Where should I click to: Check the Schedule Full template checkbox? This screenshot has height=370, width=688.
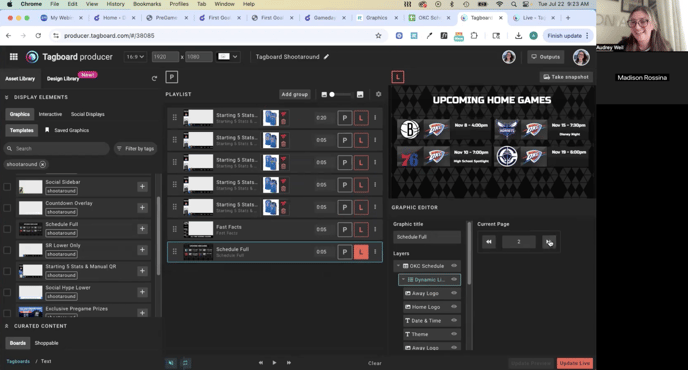[7, 229]
